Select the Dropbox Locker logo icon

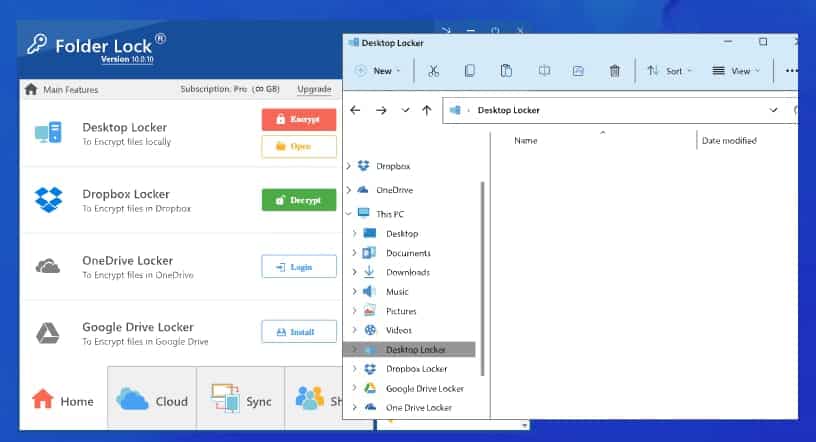point(48,199)
